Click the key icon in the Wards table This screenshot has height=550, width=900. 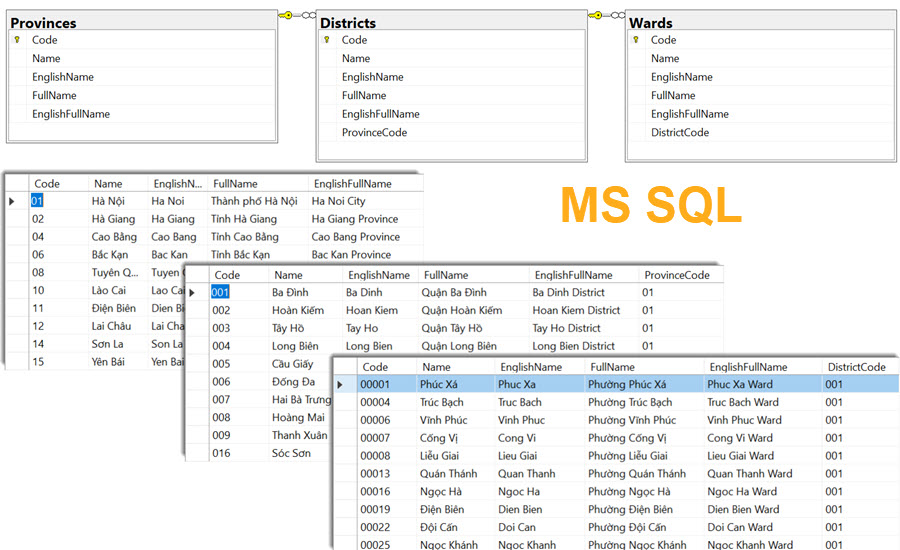pos(637,40)
